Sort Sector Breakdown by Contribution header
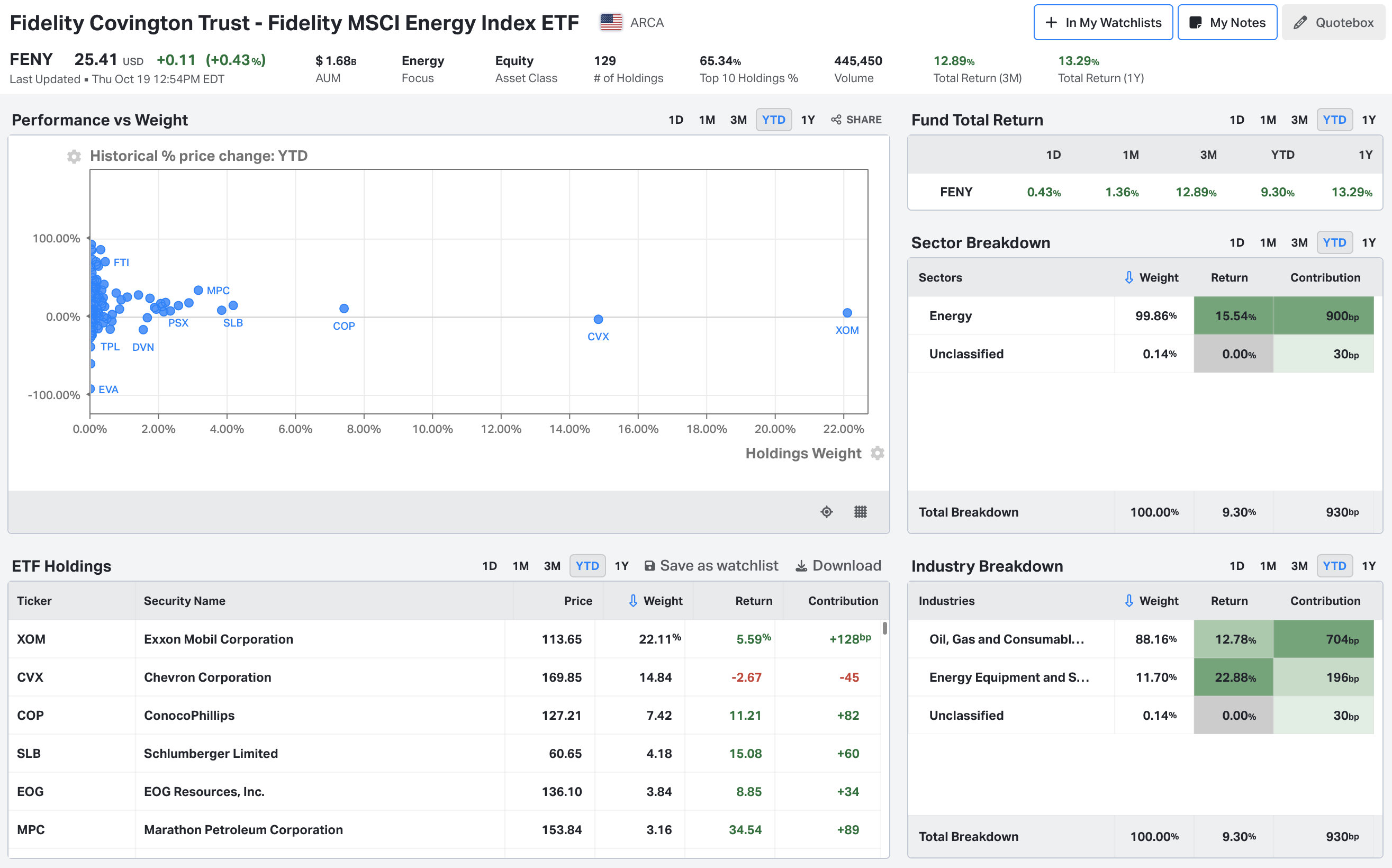The height and width of the screenshot is (868, 1392). tap(1325, 277)
